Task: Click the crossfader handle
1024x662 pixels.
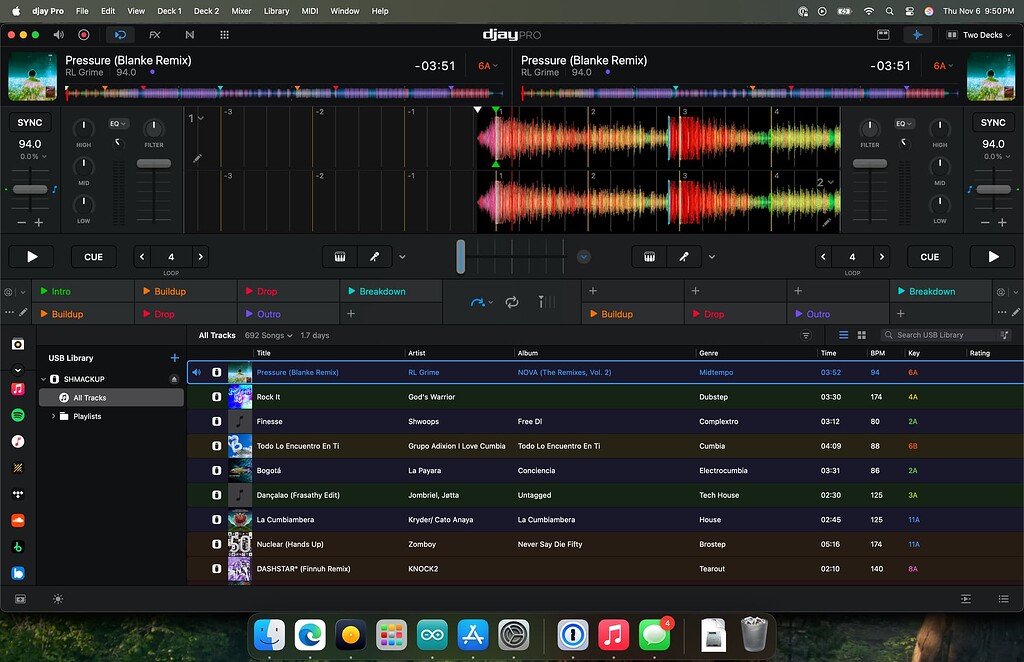Action: pyautogui.click(x=460, y=256)
